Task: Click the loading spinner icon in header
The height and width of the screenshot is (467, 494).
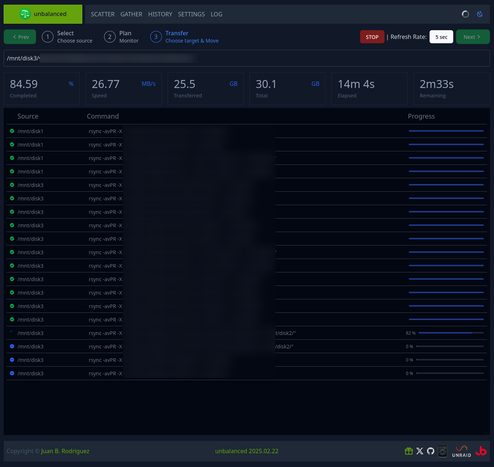Action: pos(465,14)
